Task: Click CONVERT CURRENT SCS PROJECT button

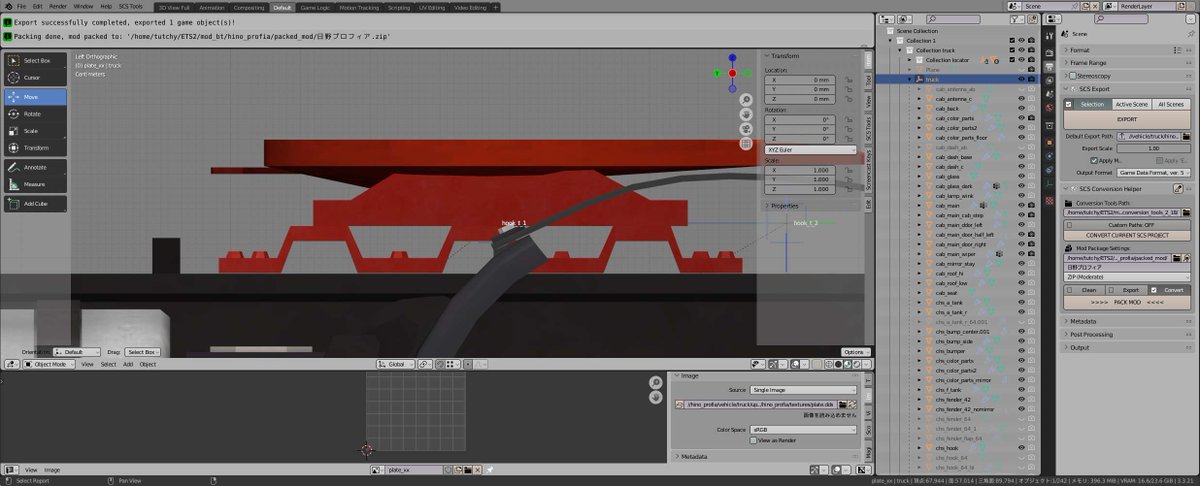Action: coord(1127,235)
